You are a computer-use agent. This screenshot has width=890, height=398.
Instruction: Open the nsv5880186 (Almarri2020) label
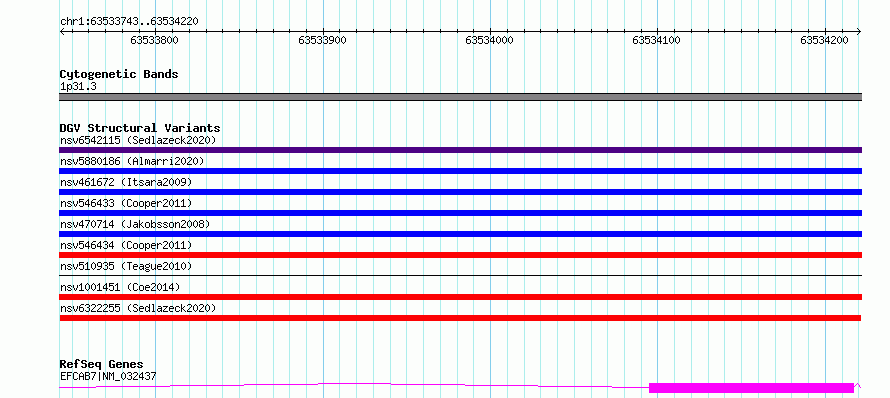click(132, 161)
